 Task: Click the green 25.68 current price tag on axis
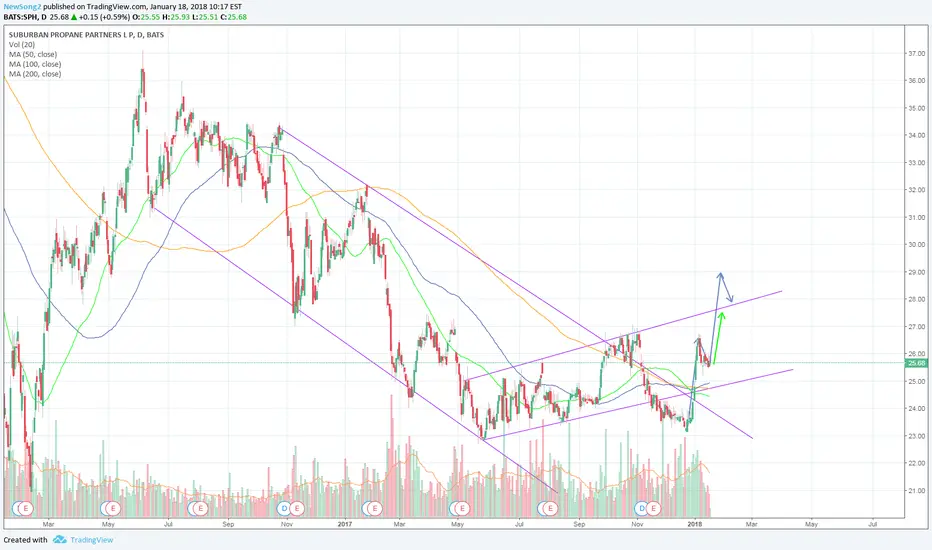[x=917, y=363]
